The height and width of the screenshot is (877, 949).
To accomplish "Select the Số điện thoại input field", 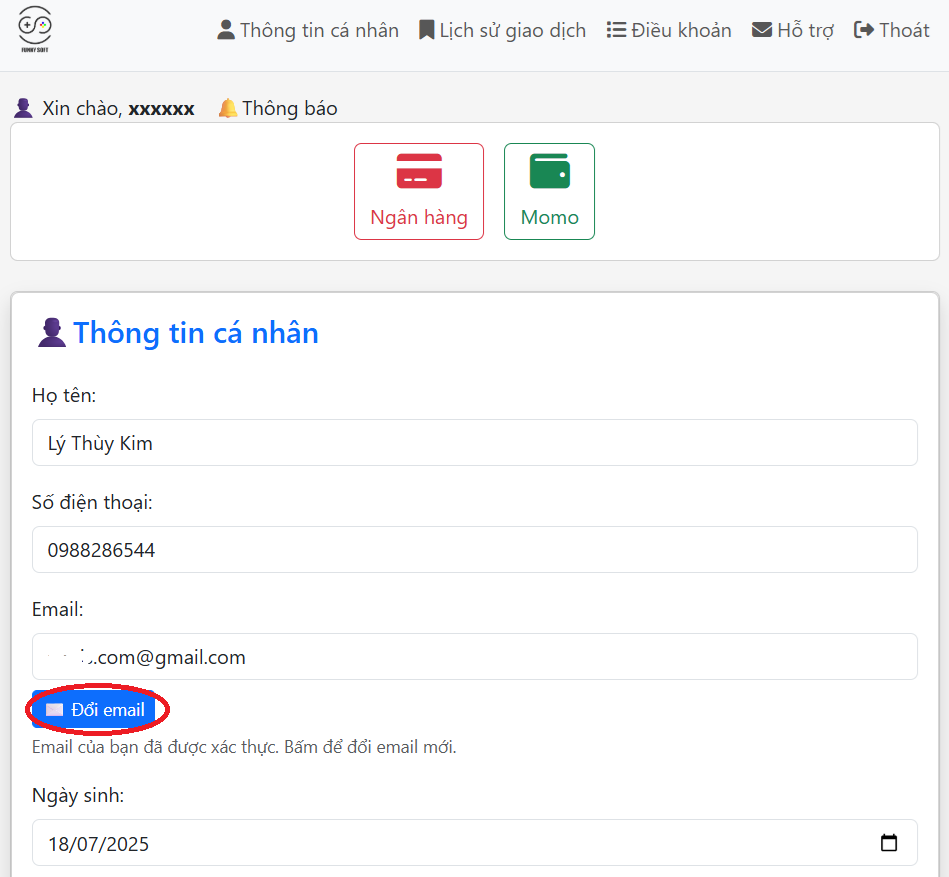I will [474, 549].
